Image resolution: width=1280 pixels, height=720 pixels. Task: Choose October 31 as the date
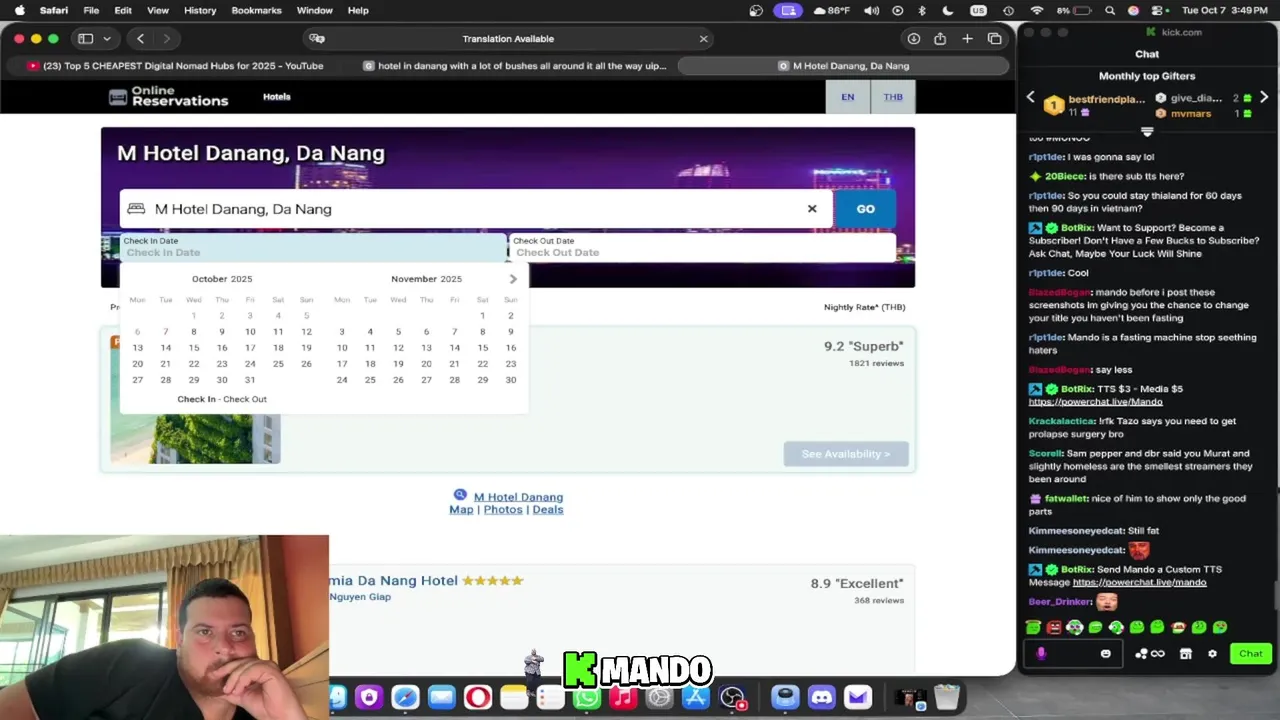click(x=250, y=380)
